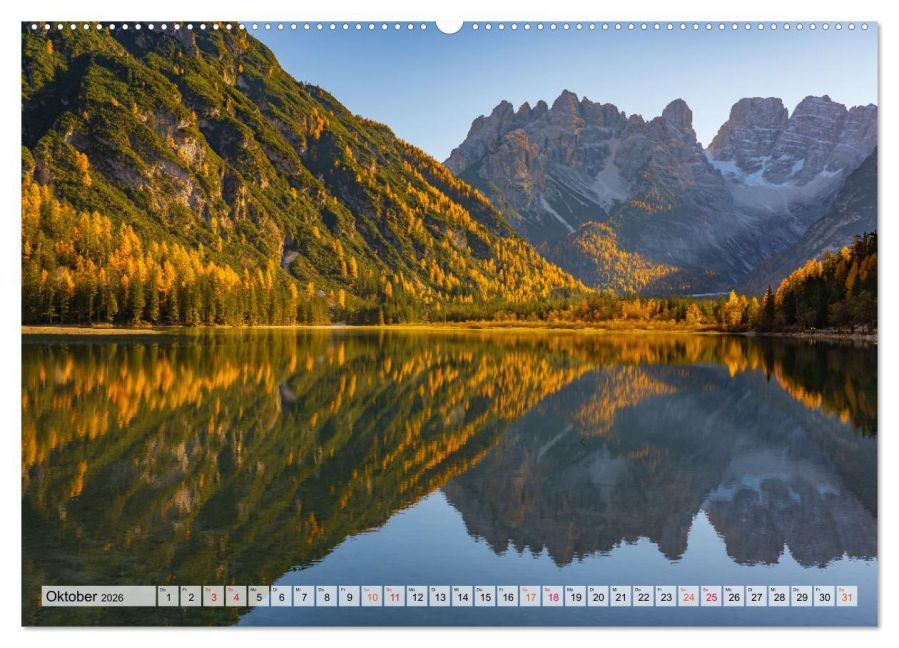Click the red date 17
This screenshot has height=648, width=899.
click(x=530, y=596)
